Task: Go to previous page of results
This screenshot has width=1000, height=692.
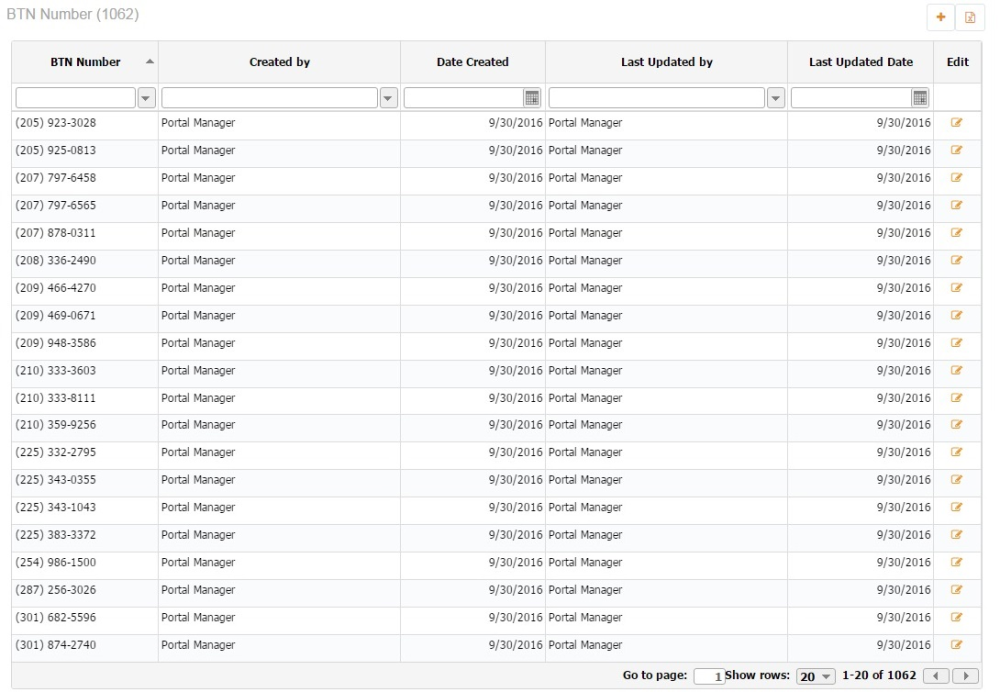Action: click(936, 677)
